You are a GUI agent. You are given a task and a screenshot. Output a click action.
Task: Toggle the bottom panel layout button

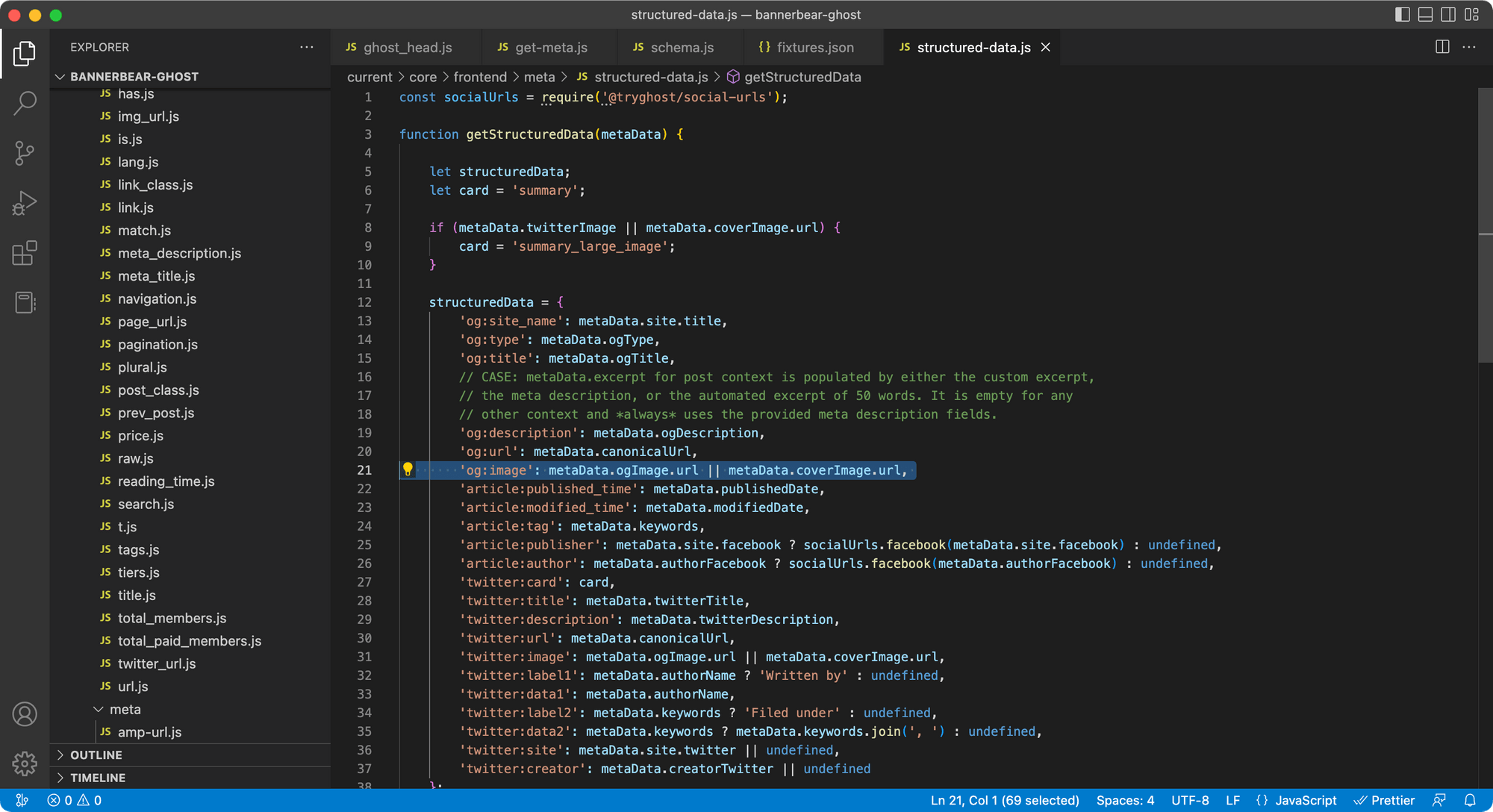point(1425,14)
